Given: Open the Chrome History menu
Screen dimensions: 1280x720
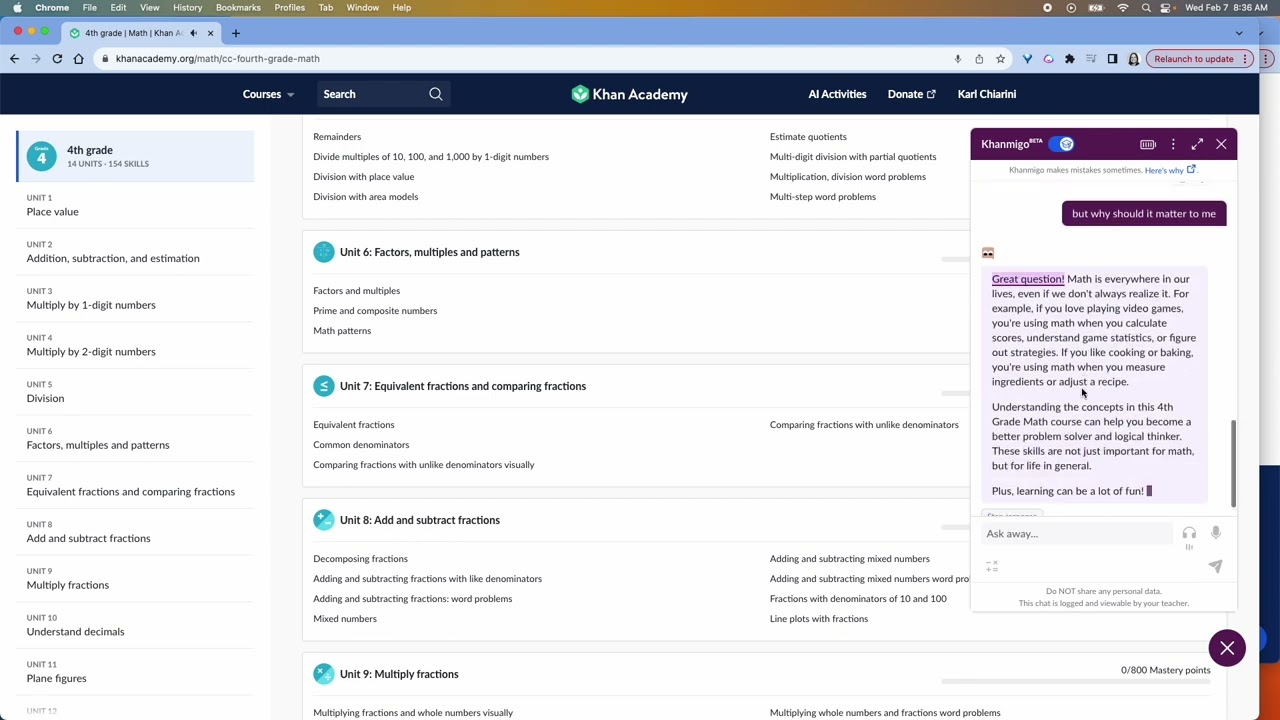Looking at the screenshot, I should [x=187, y=8].
